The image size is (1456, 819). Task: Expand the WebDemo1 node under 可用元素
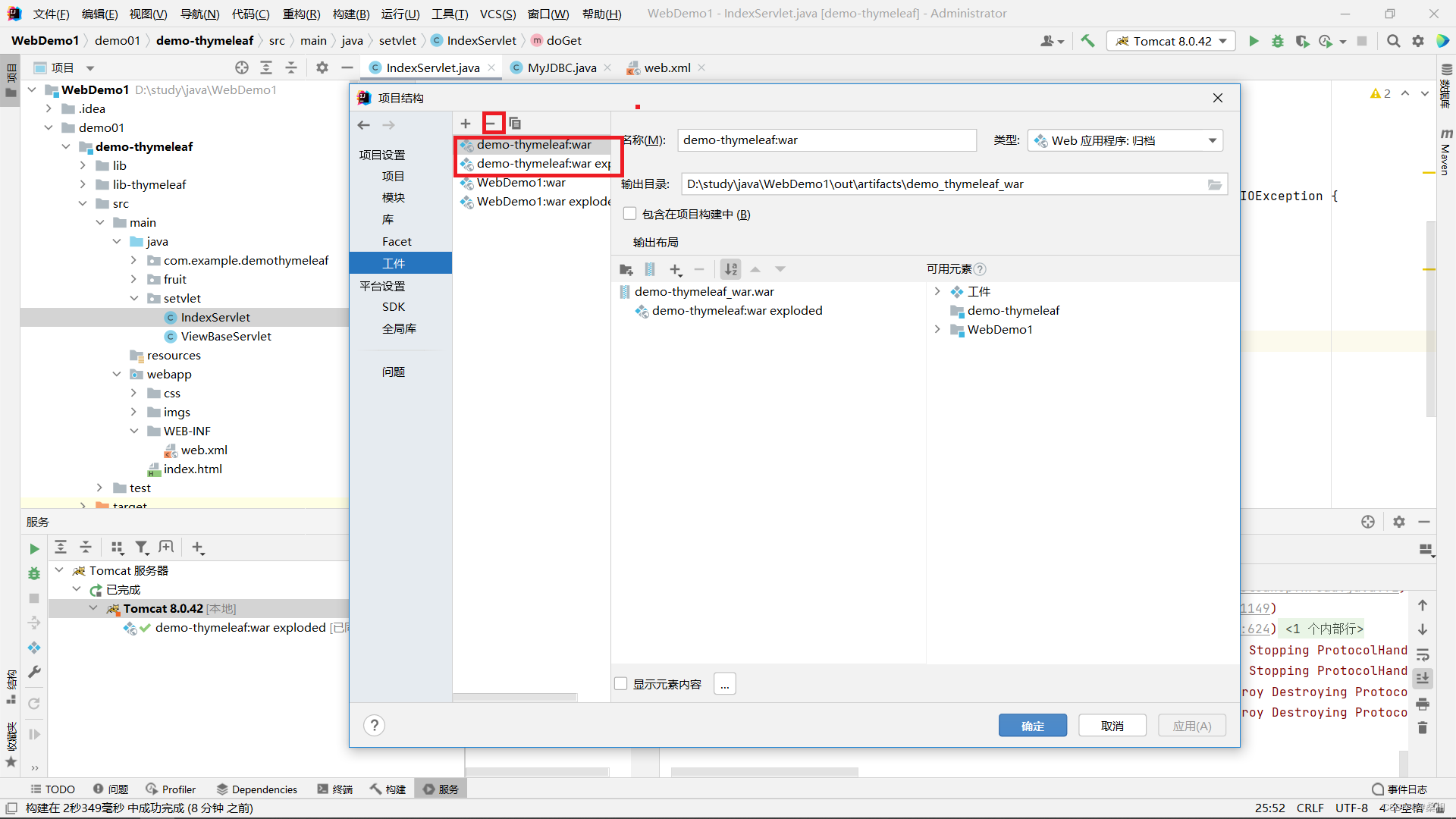pyautogui.click(x=937, y=329)
